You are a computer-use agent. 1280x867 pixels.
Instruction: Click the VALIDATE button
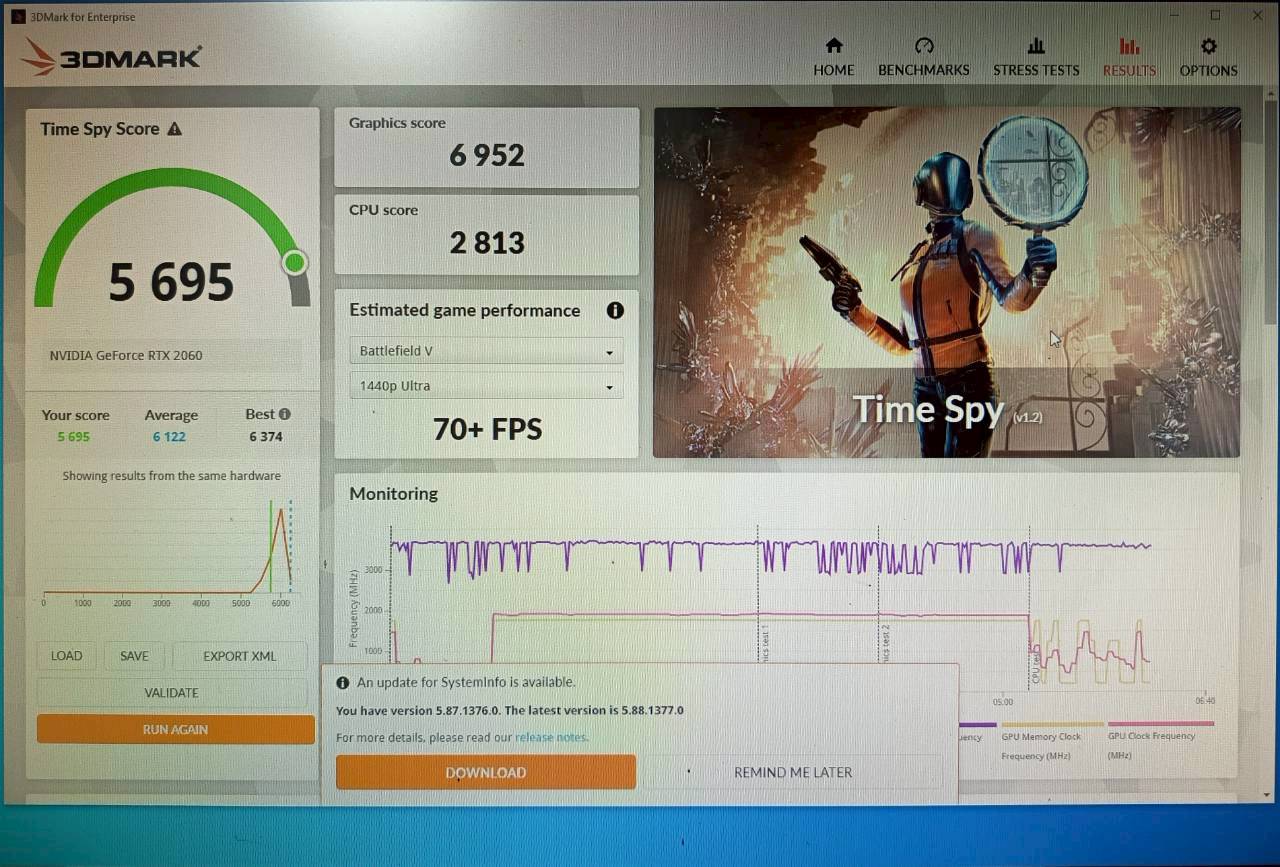[171, 692]
